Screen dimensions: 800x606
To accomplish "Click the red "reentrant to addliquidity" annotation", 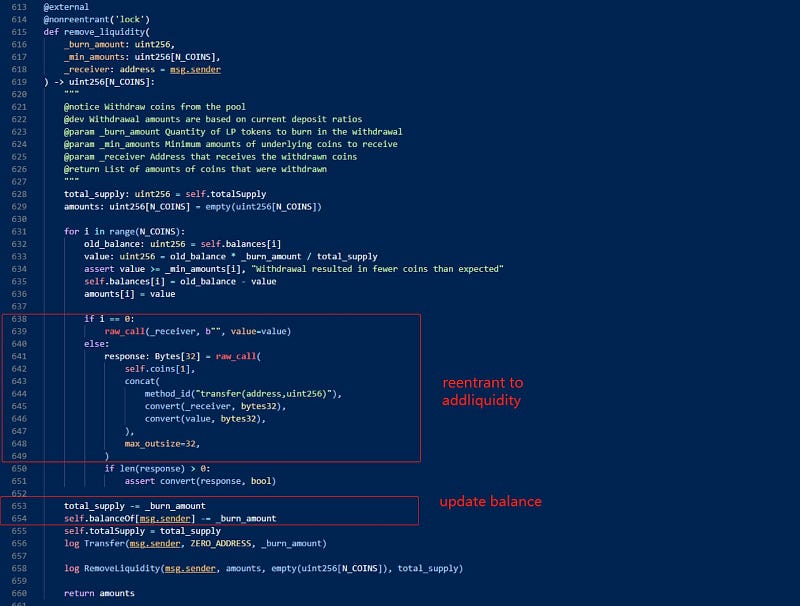I will tap(482, 391).
